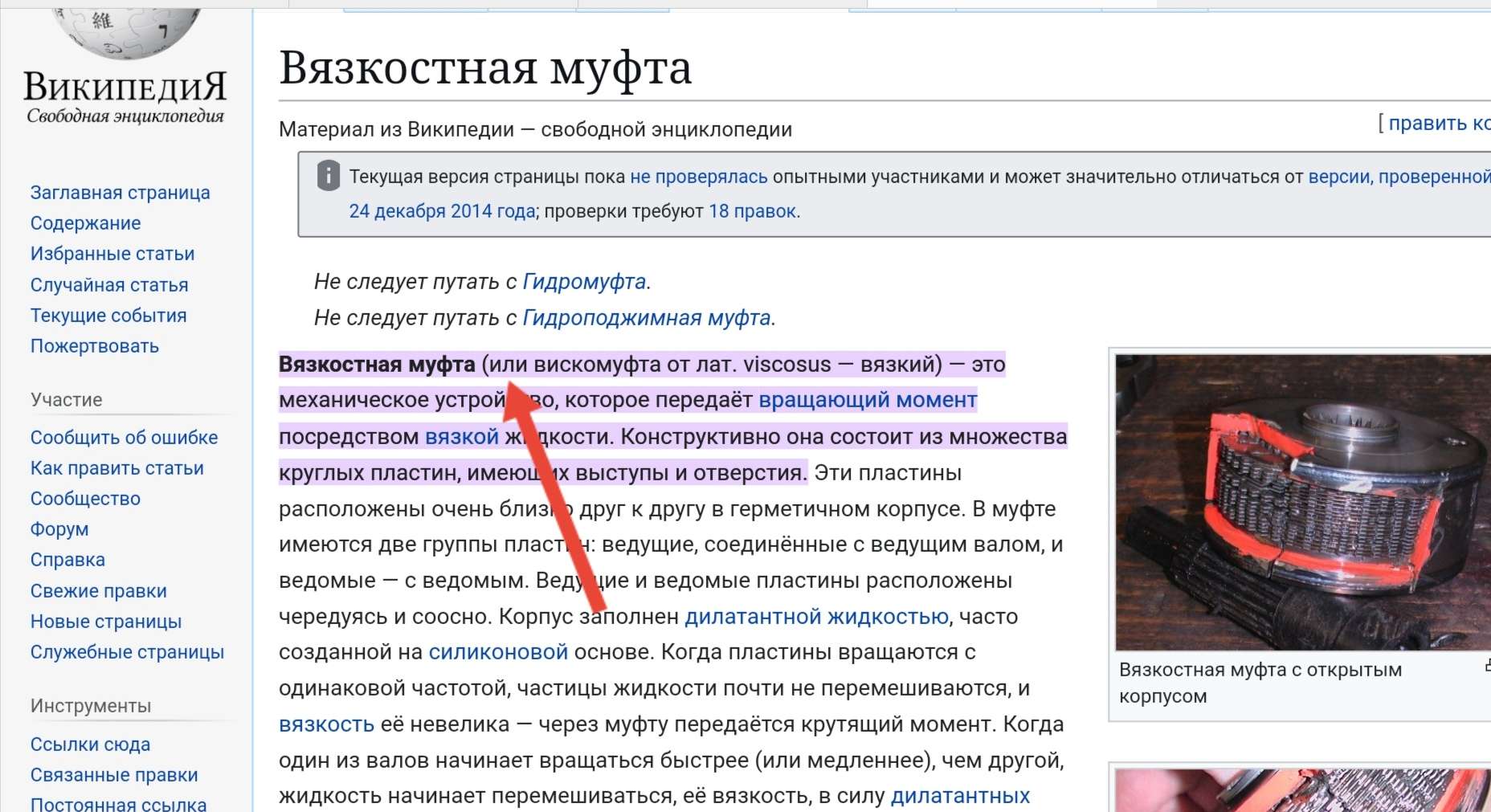Screen dimensions: 1491x812
Task: Open Справка in the sidebar
Action: point(67,560)
